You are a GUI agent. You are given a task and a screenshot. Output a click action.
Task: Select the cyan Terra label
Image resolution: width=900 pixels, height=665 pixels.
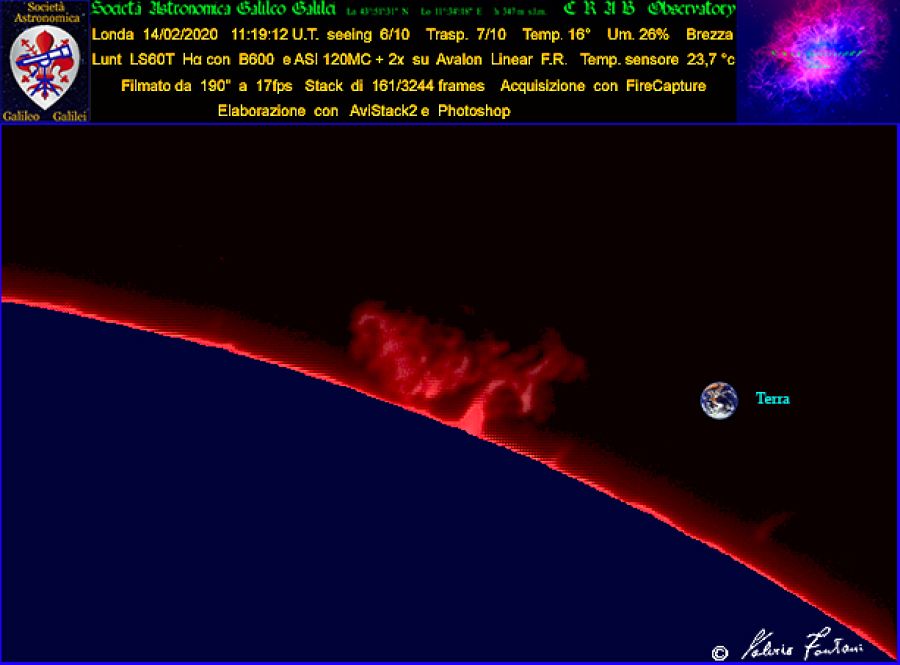(772, 399)
